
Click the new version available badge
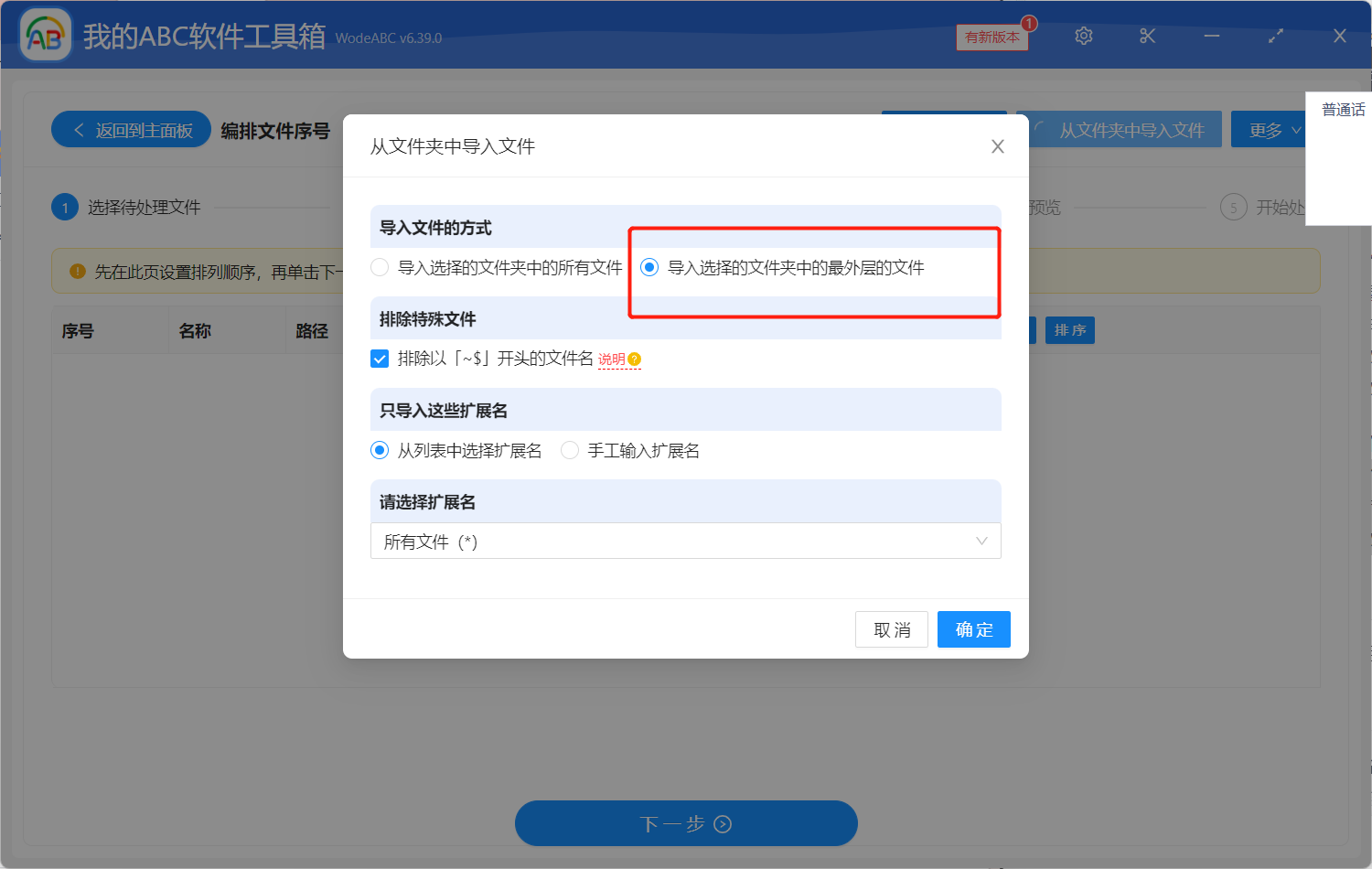point(992,37)
